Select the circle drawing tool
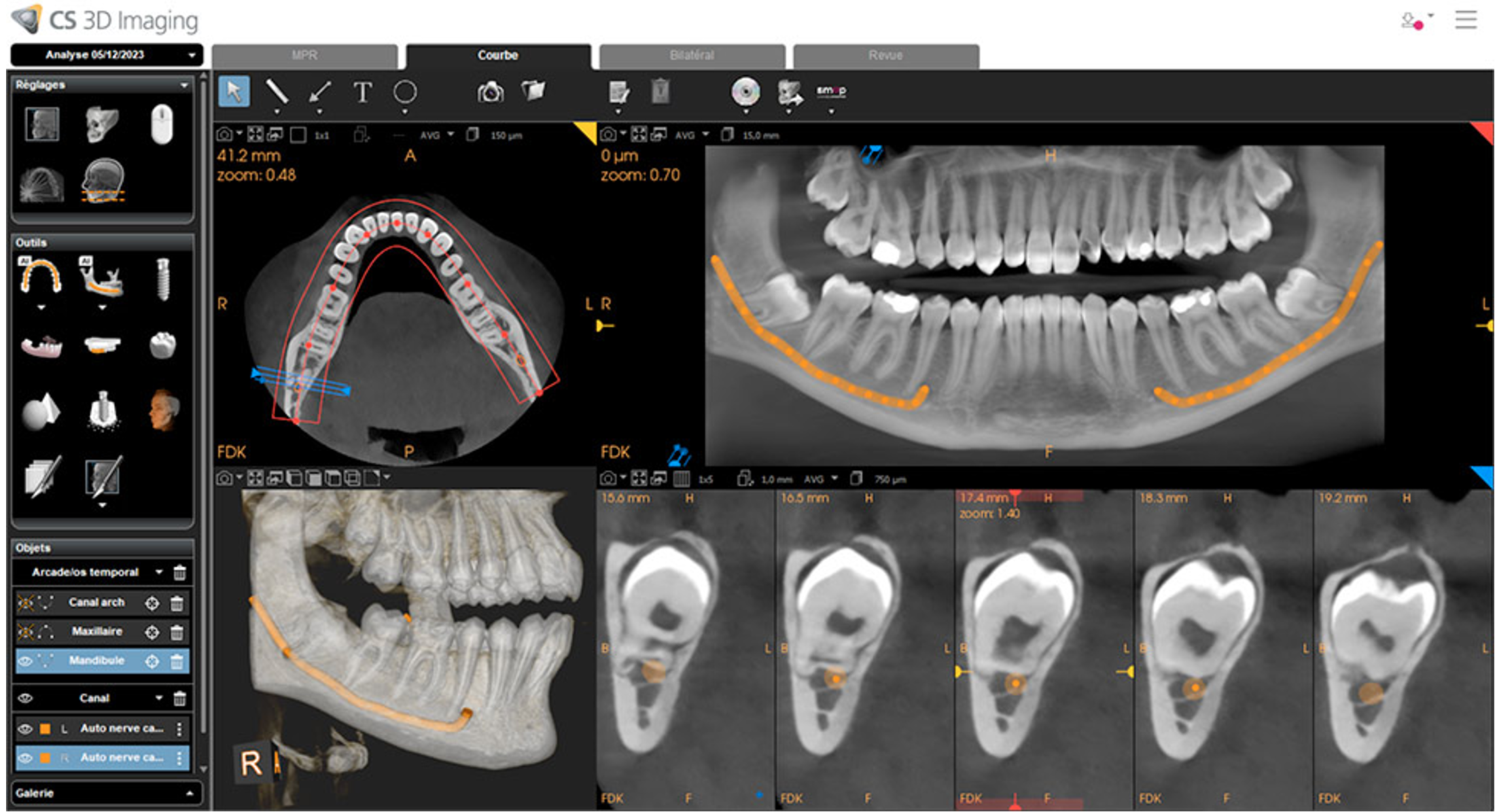1497x812 pixels. pyautogui.click(x=405, y=91)
